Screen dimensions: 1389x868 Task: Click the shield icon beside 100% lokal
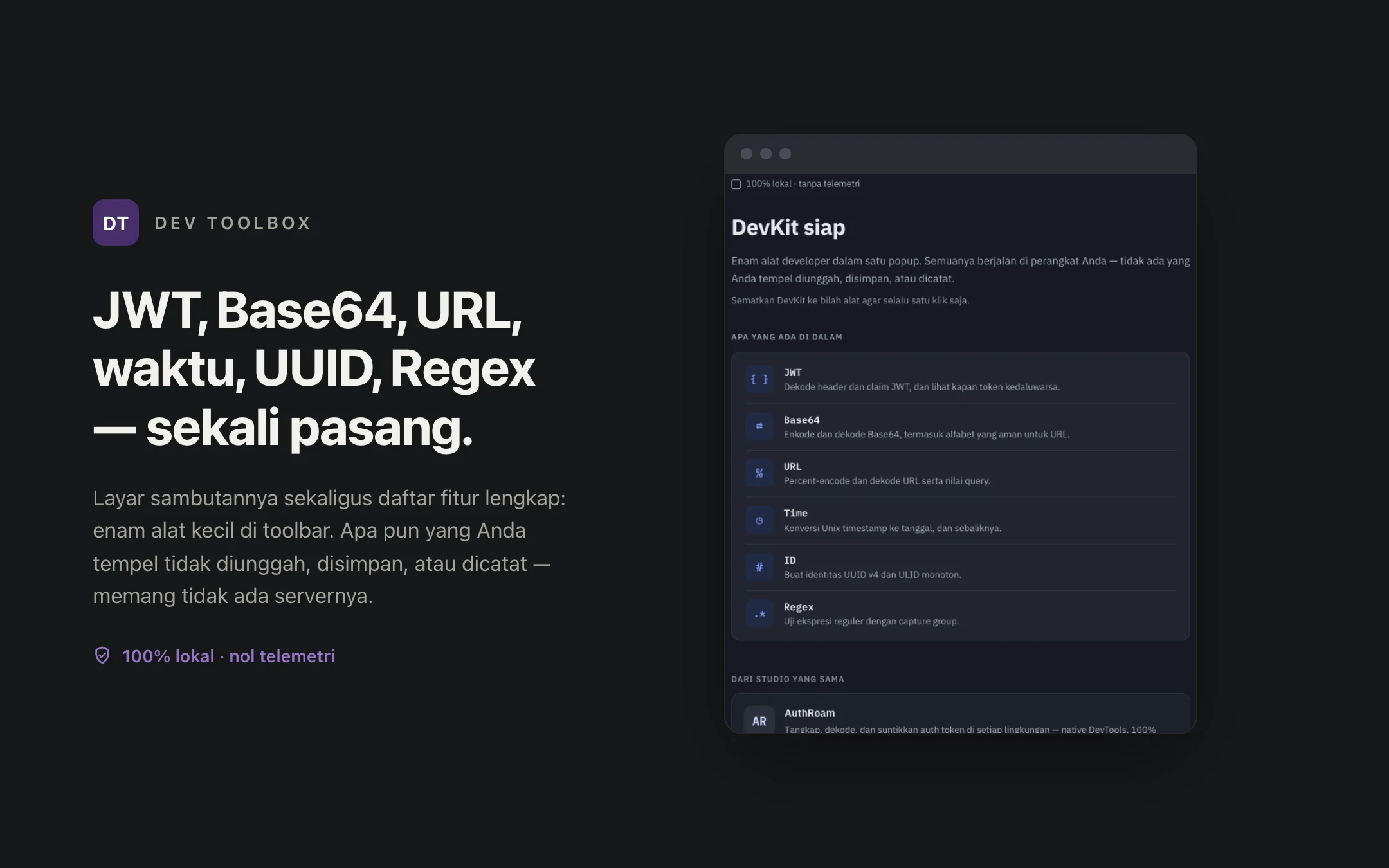[102, 655]
